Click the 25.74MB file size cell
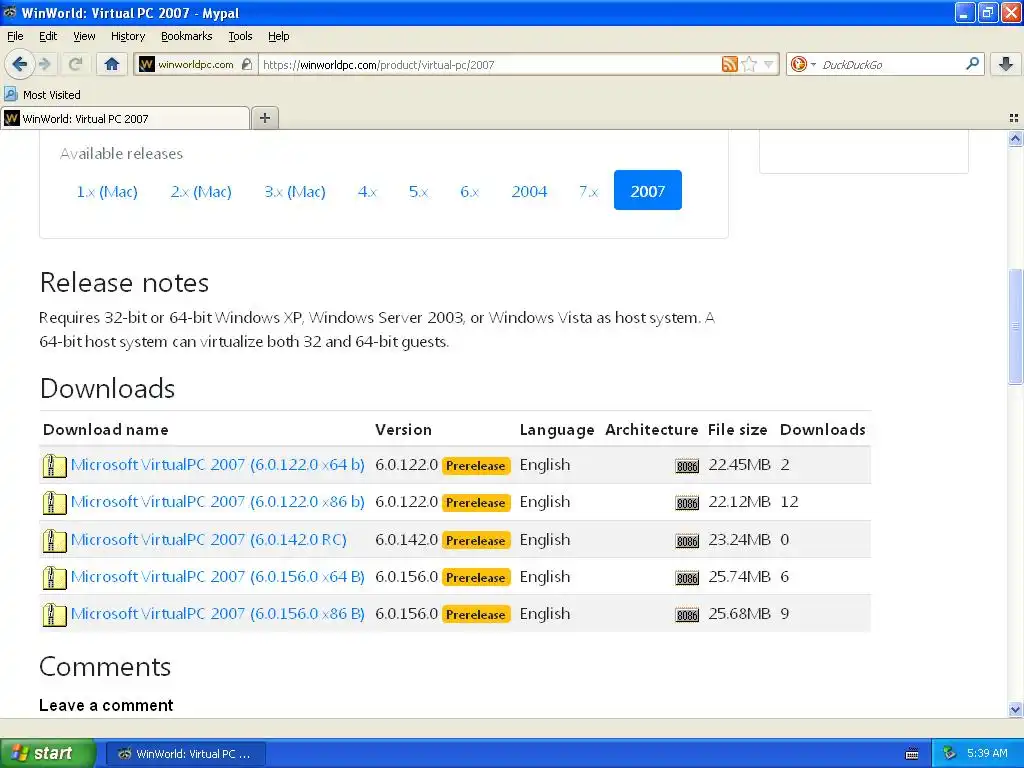The height and width of the screenshot is (768, 1024). click(x=739, y=577)
